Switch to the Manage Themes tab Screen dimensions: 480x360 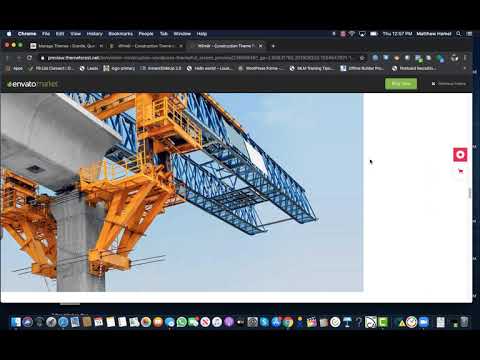coord(67,46)
